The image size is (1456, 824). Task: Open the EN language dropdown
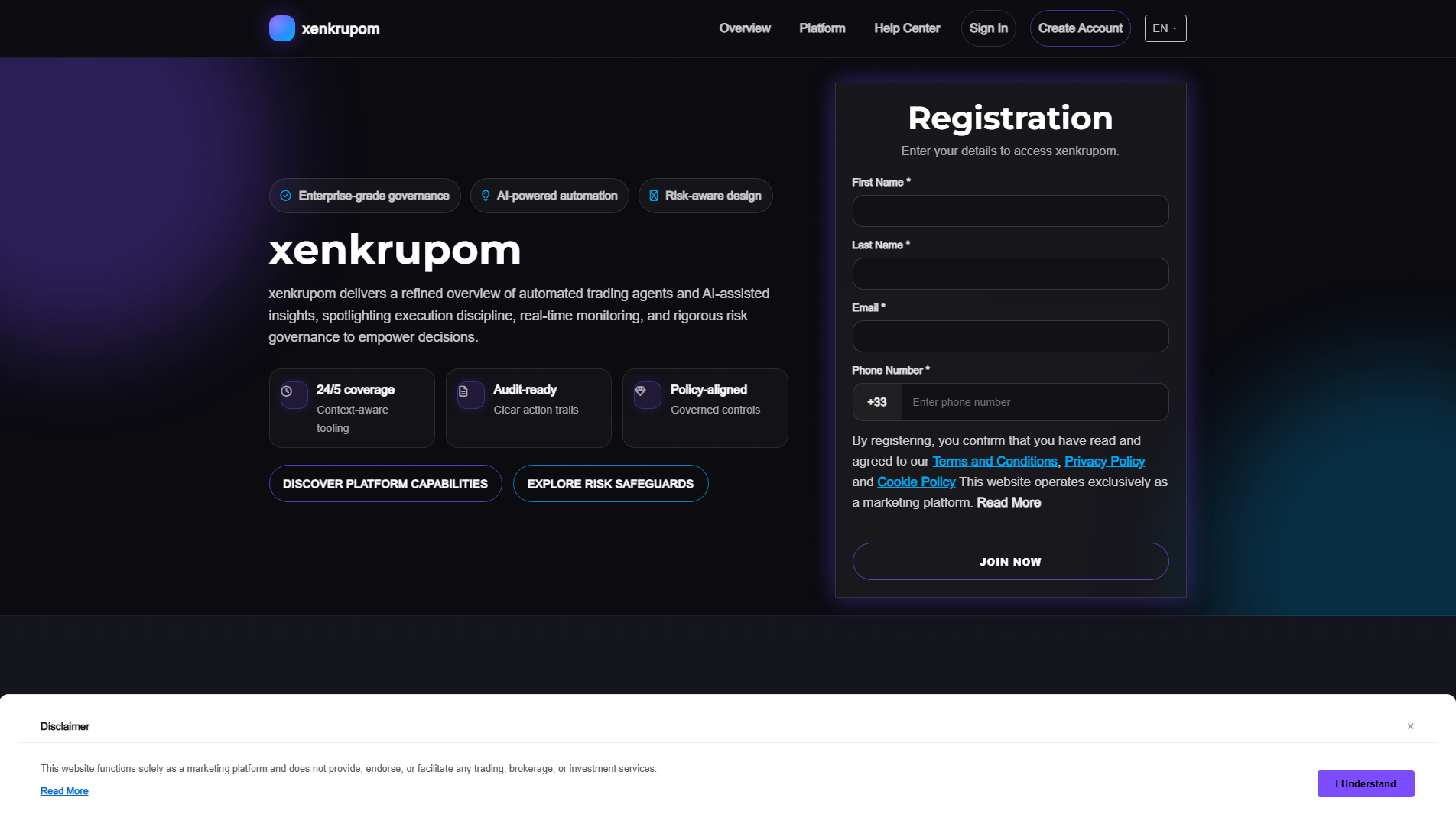pos(1165,28)
